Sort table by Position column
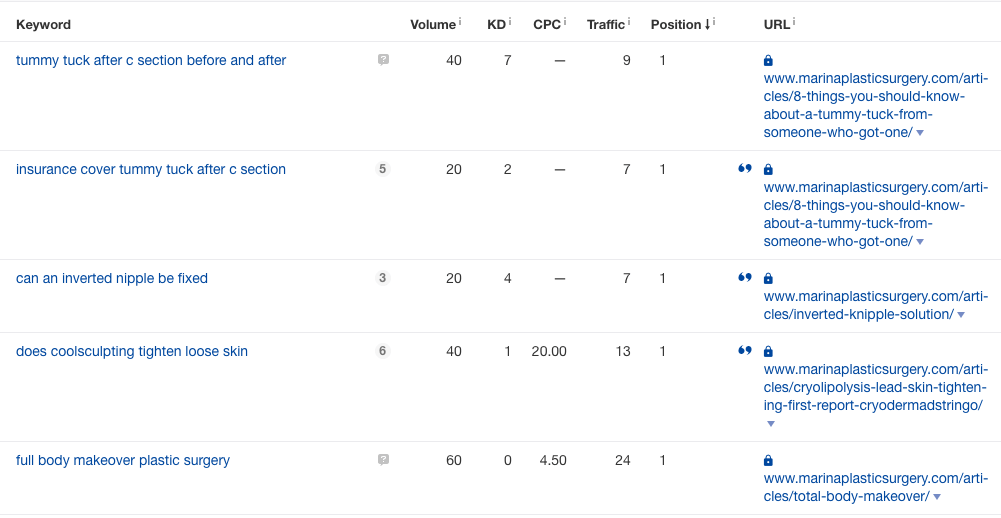Image resolution: width=1001 pixels, height=518 pixels. 677,24
